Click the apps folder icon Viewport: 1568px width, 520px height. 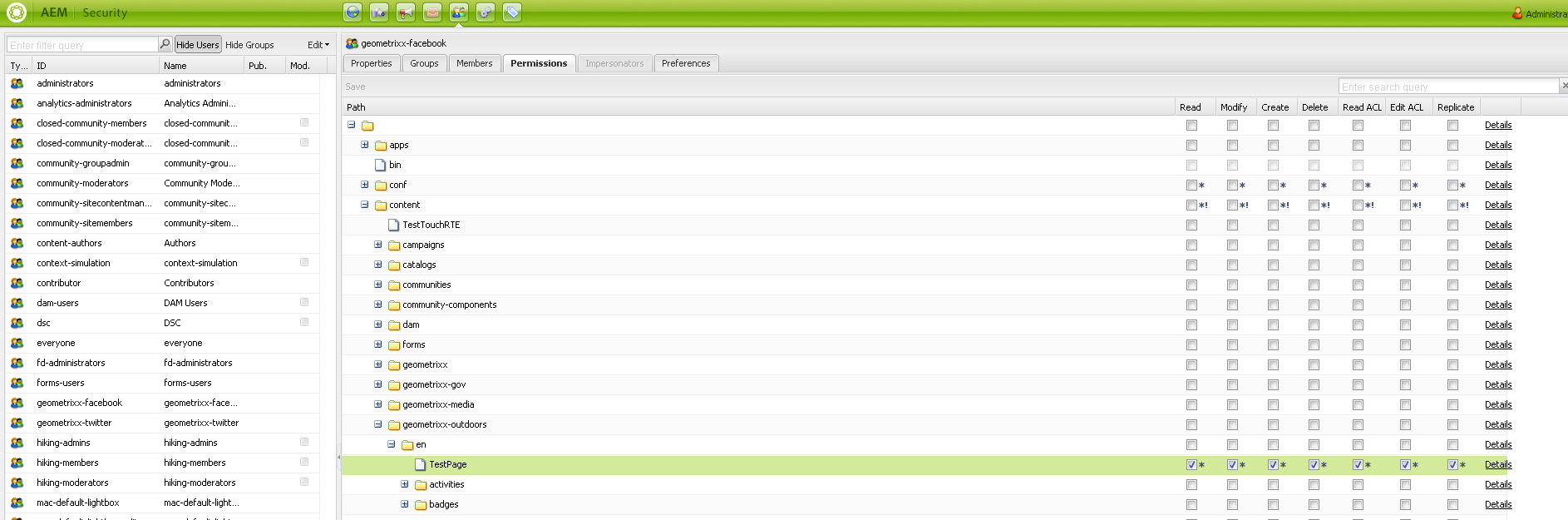(x=381, y=146)
